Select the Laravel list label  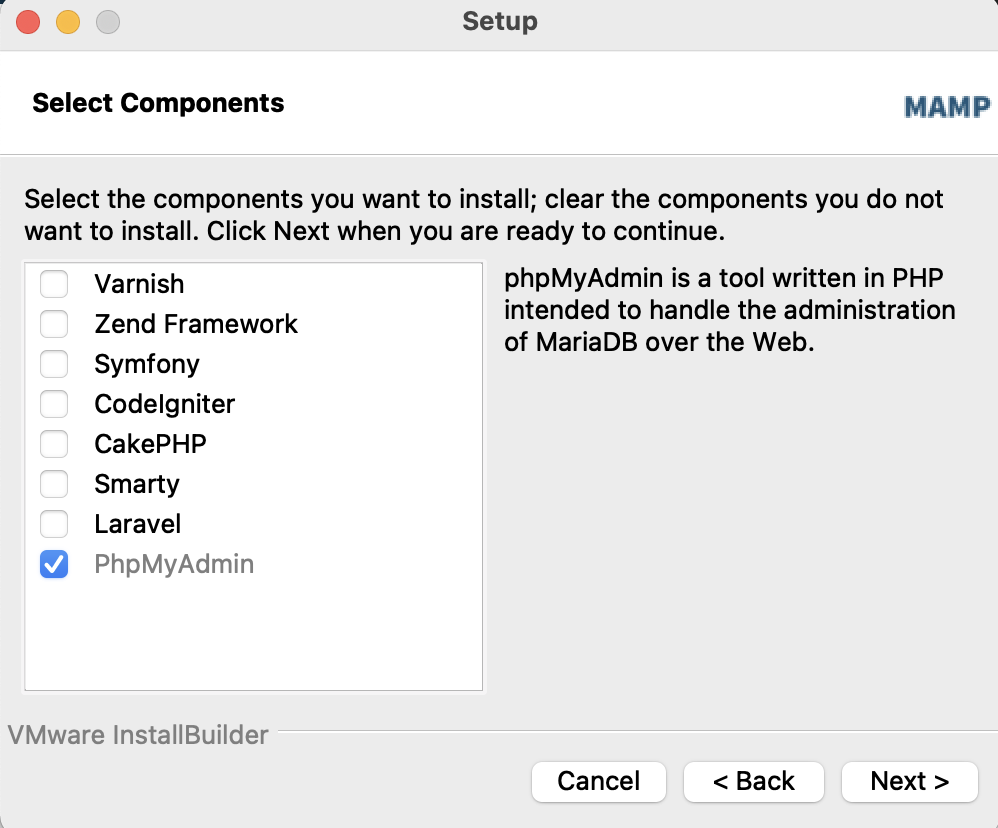(137, 524)
